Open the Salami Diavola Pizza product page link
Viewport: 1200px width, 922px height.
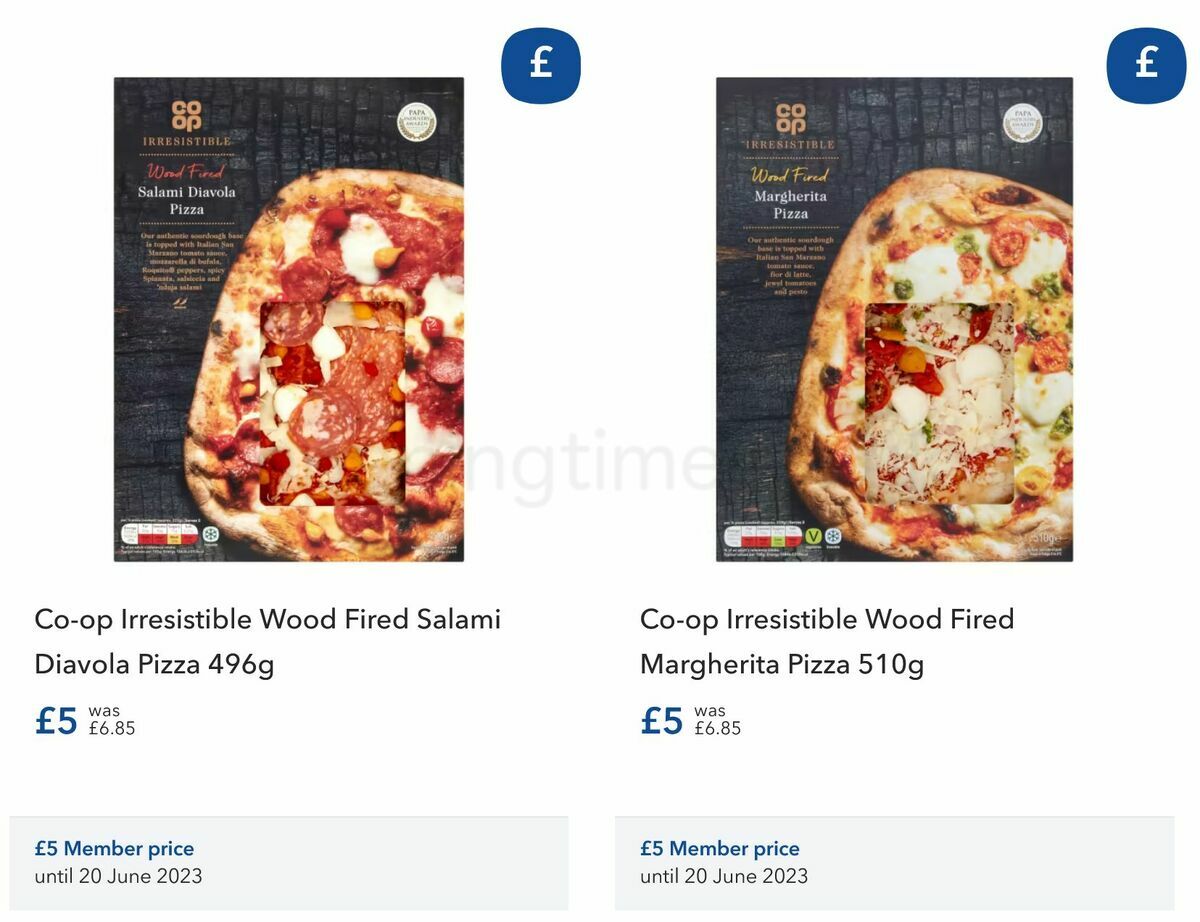point(267,640)
